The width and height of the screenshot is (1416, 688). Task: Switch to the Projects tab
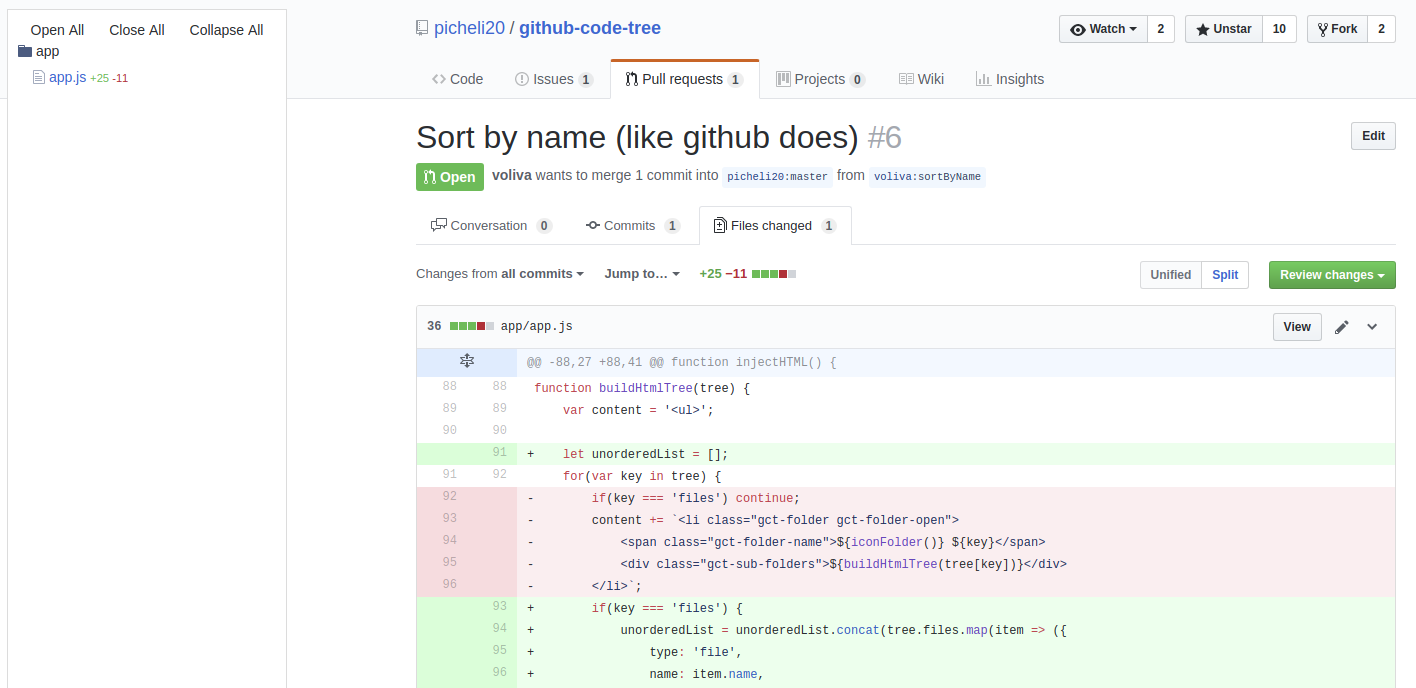point(820,79)
